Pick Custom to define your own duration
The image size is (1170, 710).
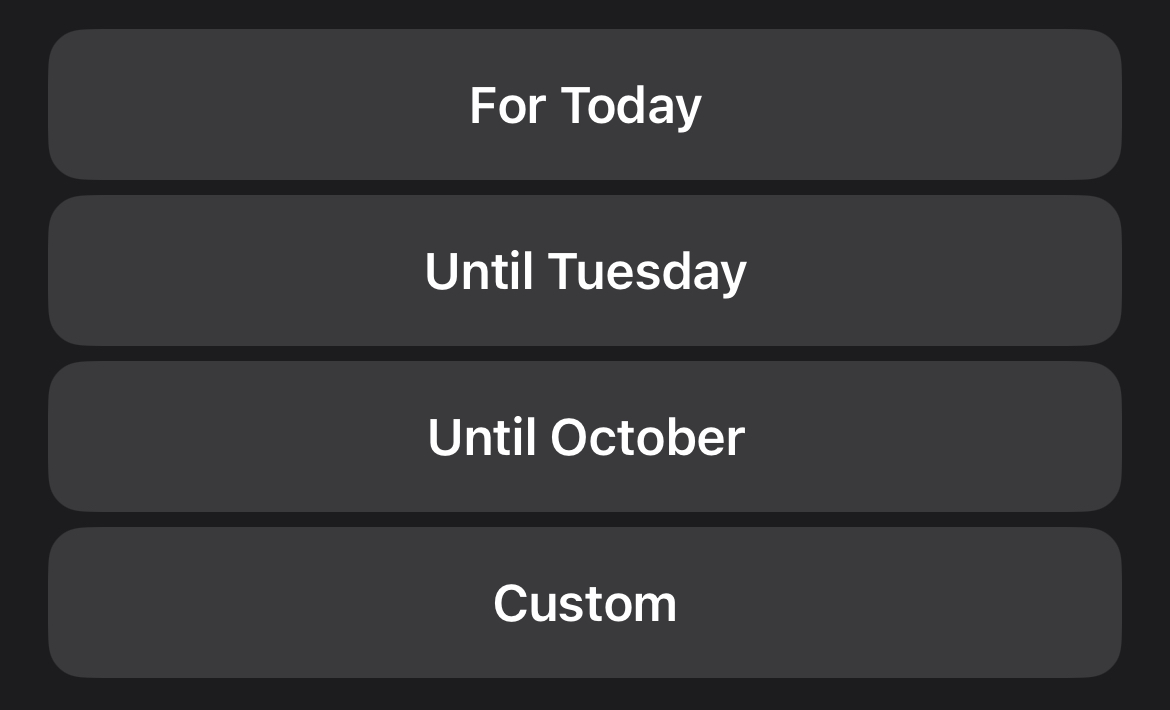tap(585, 603)
